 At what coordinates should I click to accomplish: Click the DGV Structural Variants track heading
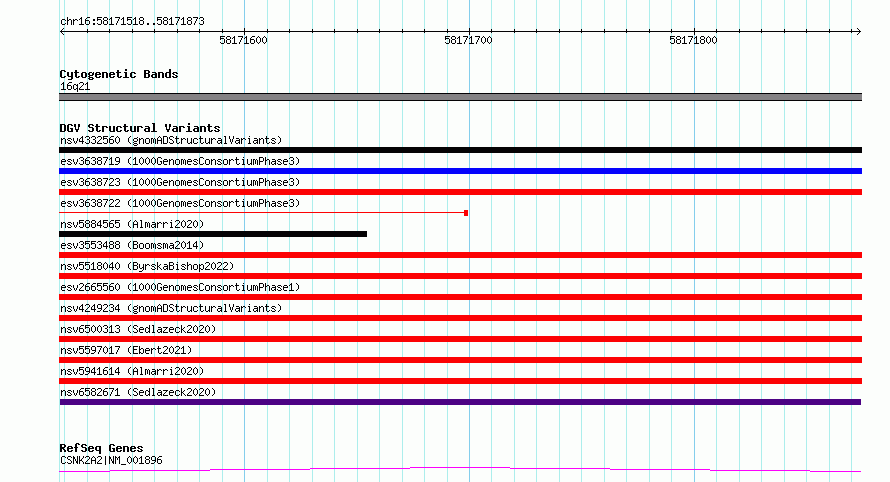click(x=140, y=128)
